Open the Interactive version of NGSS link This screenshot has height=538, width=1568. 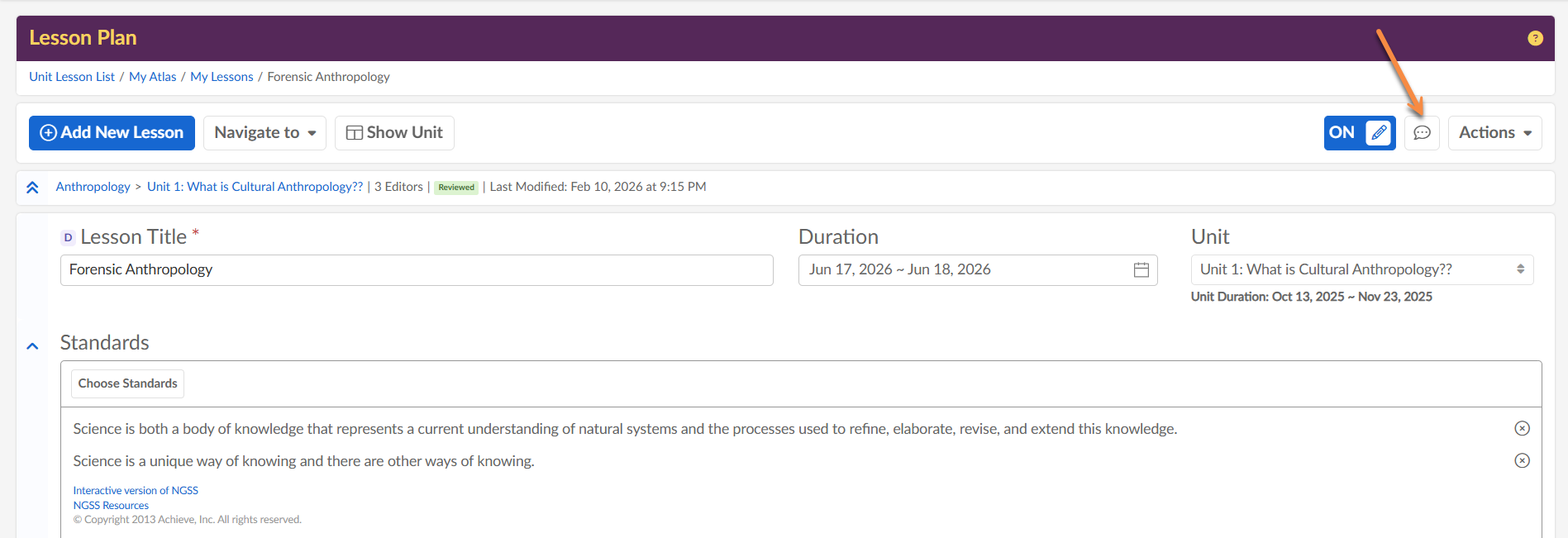[136, 491]
